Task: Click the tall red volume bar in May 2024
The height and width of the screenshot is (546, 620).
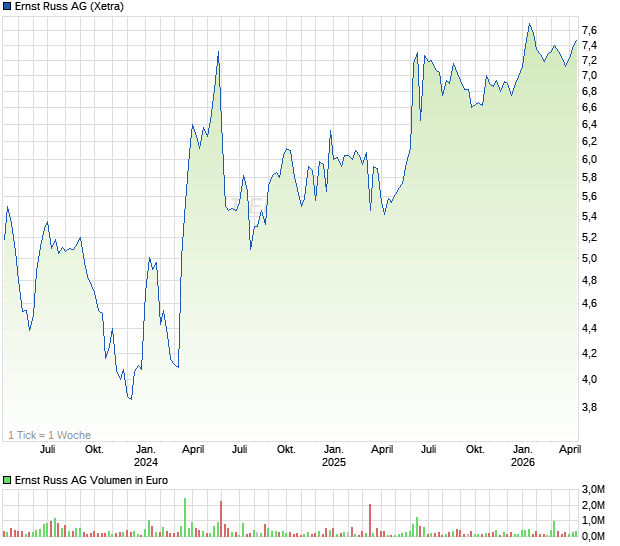Action: coord(221,519)
